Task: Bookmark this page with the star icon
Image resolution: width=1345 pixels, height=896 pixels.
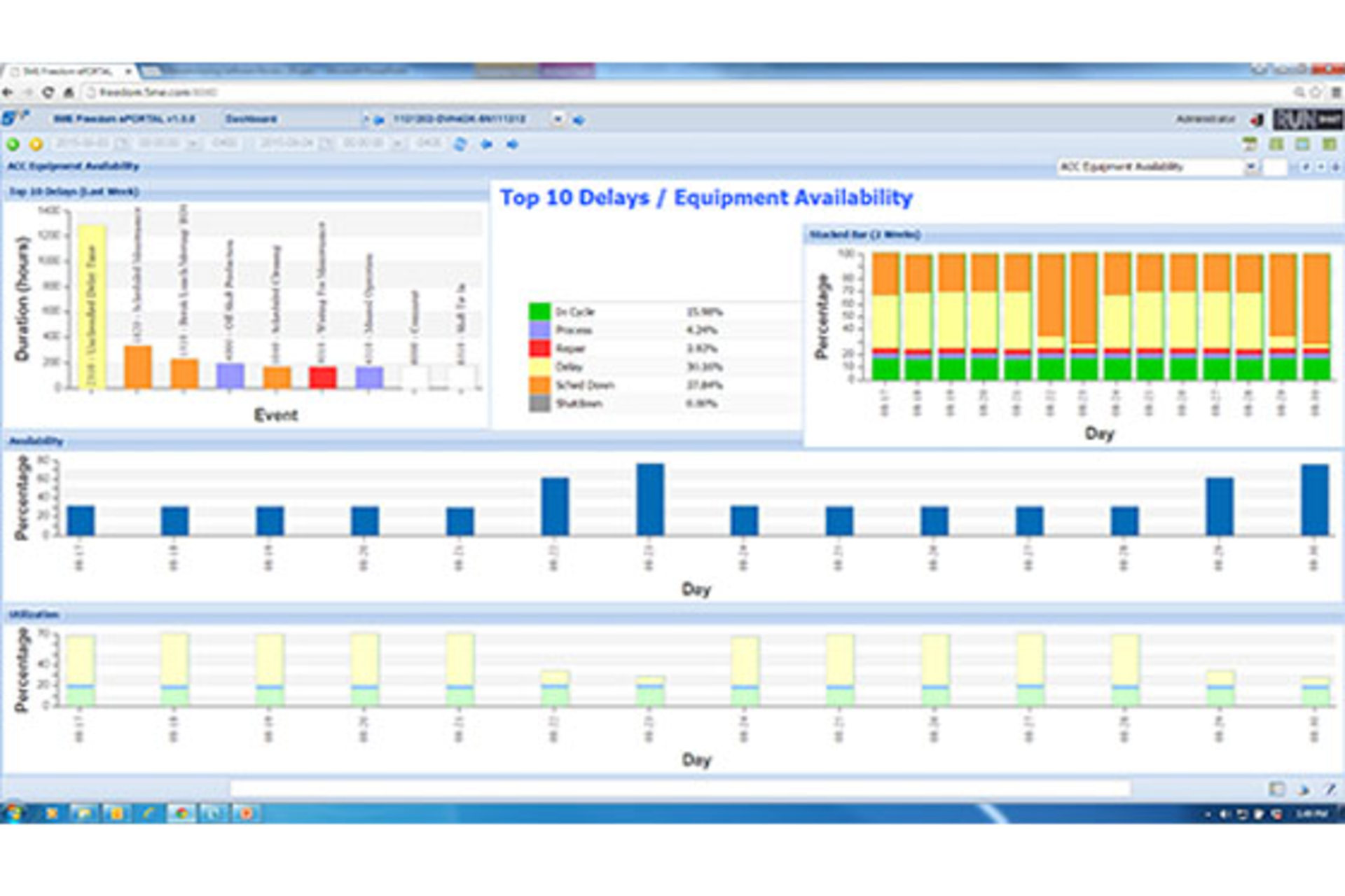Action: tap(1316, 92)
